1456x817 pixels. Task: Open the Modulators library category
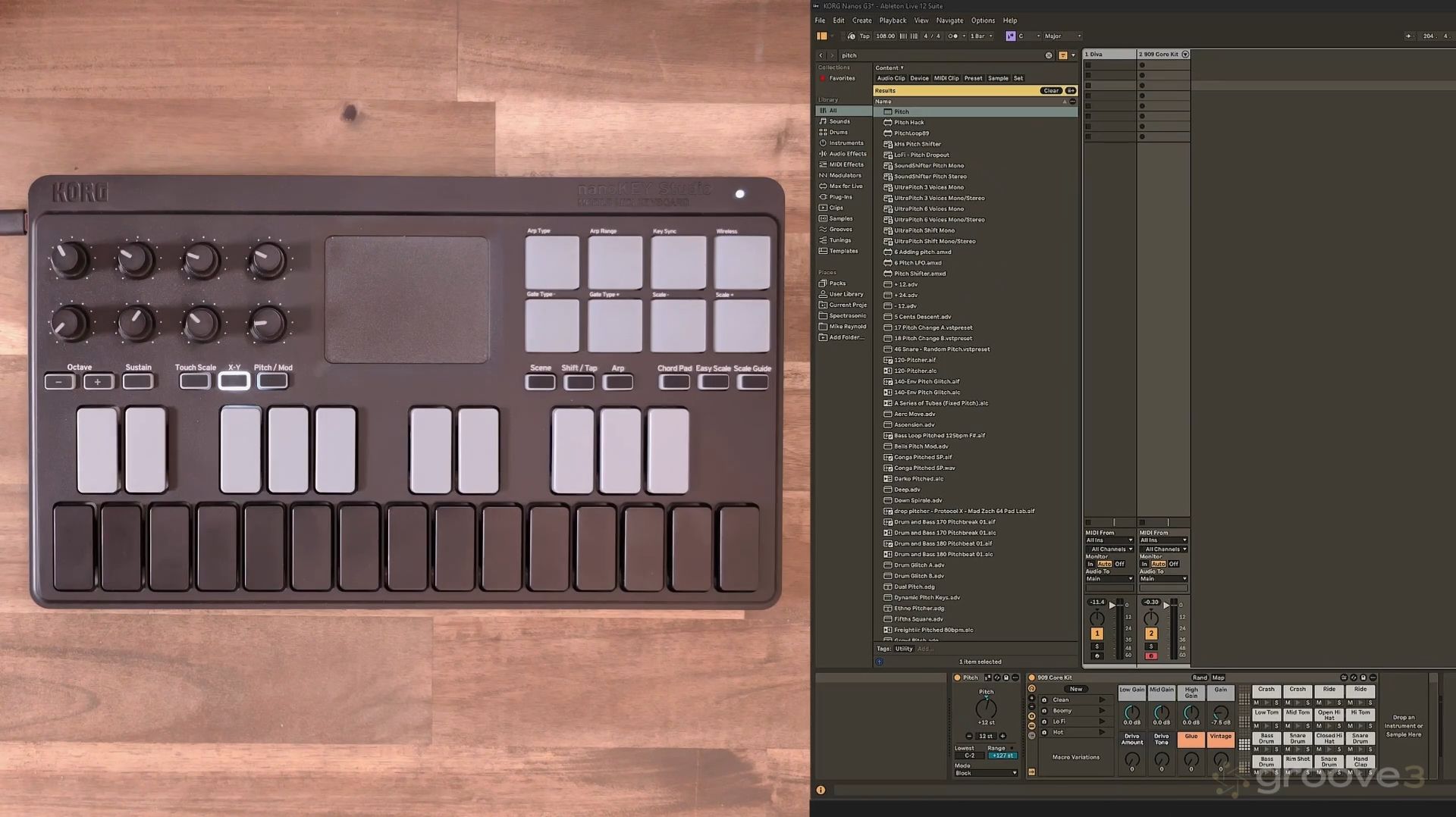coord(845,175)
